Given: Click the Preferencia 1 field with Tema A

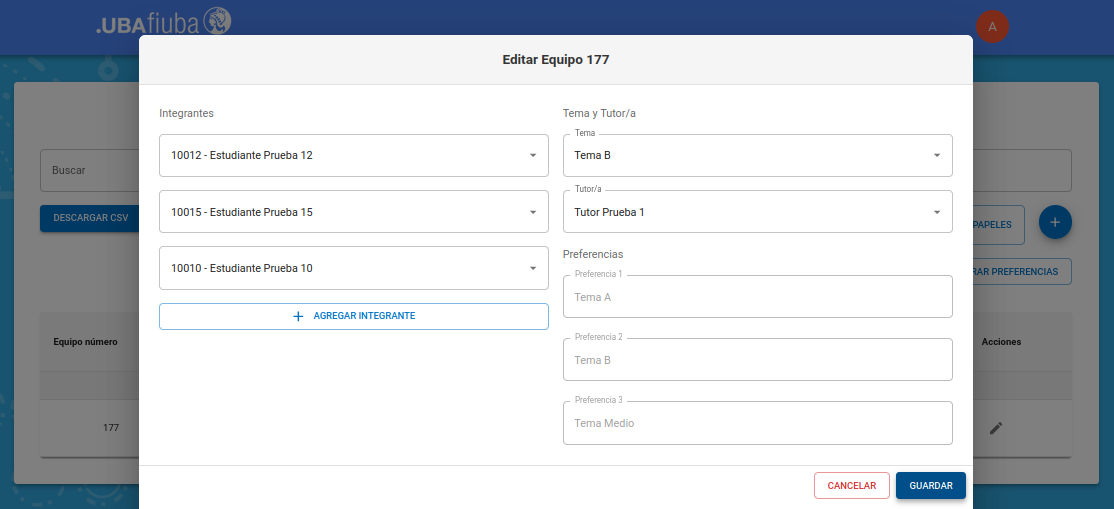Looking at the screenshot, I should pos(757,297).
